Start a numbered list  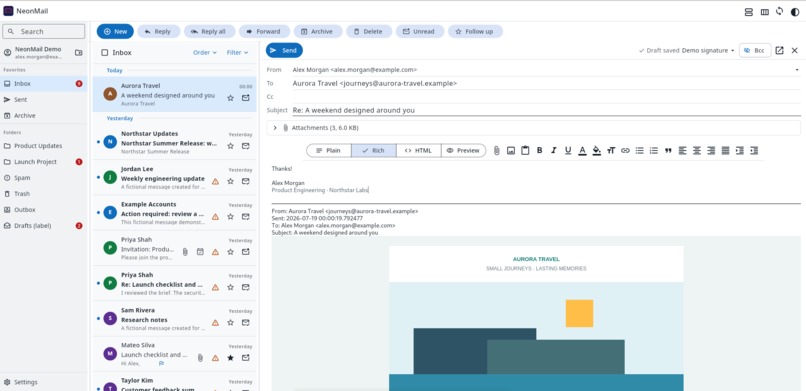click(x=654, y=151)
